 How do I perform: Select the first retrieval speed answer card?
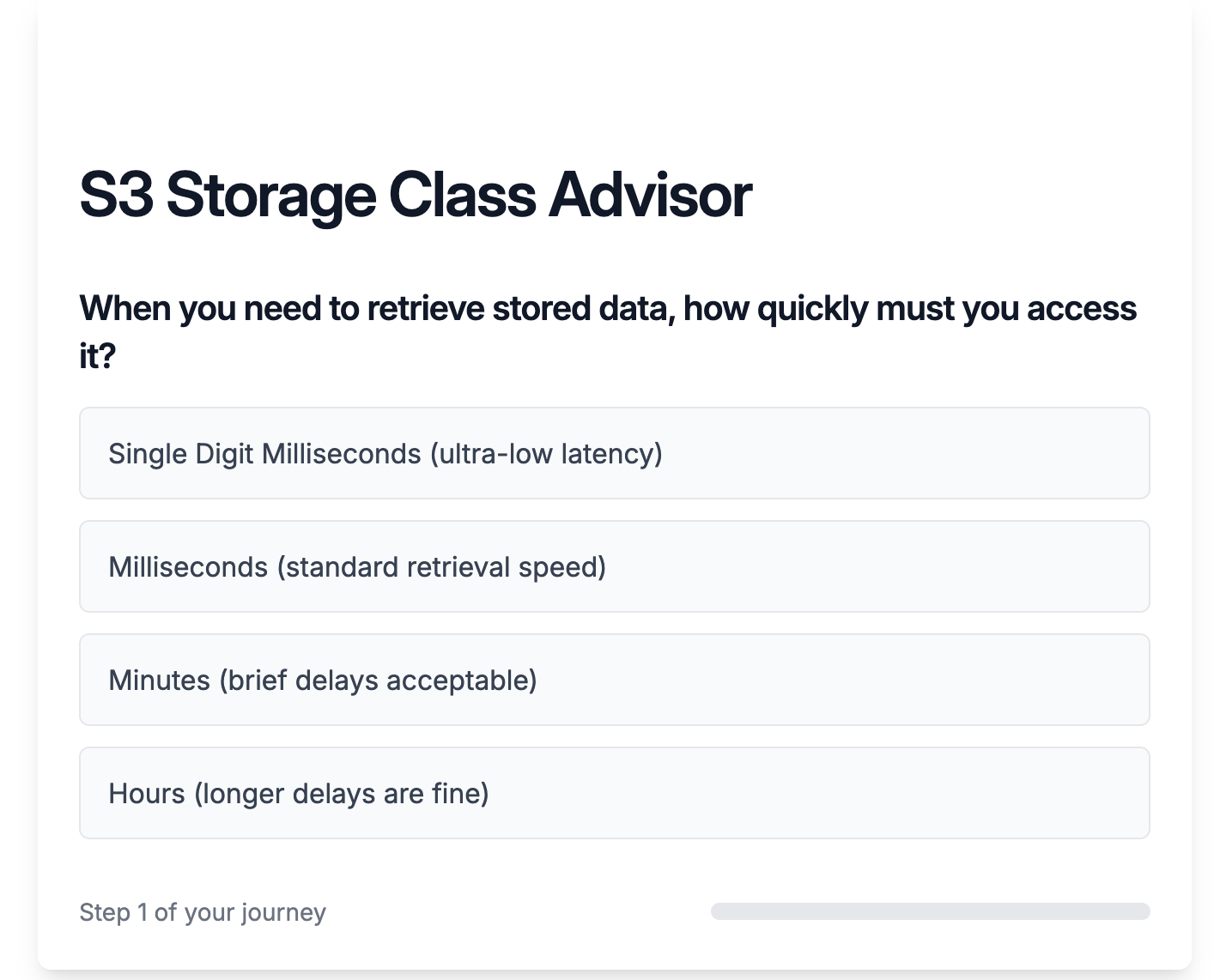point(615,453)
